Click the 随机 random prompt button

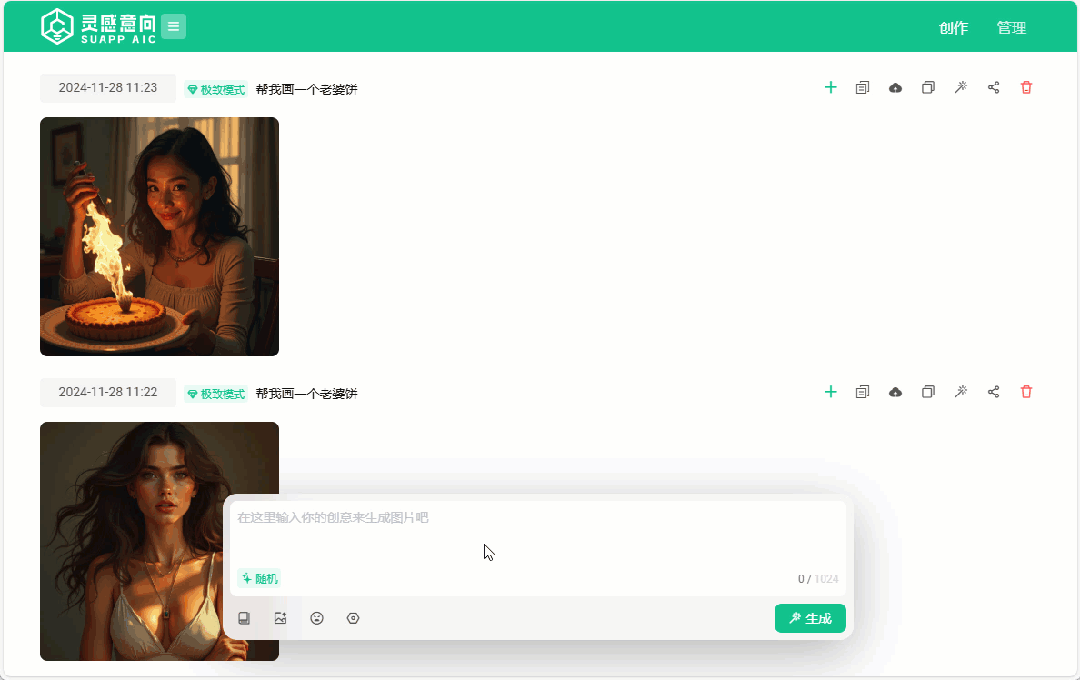(x=259, y=579)
